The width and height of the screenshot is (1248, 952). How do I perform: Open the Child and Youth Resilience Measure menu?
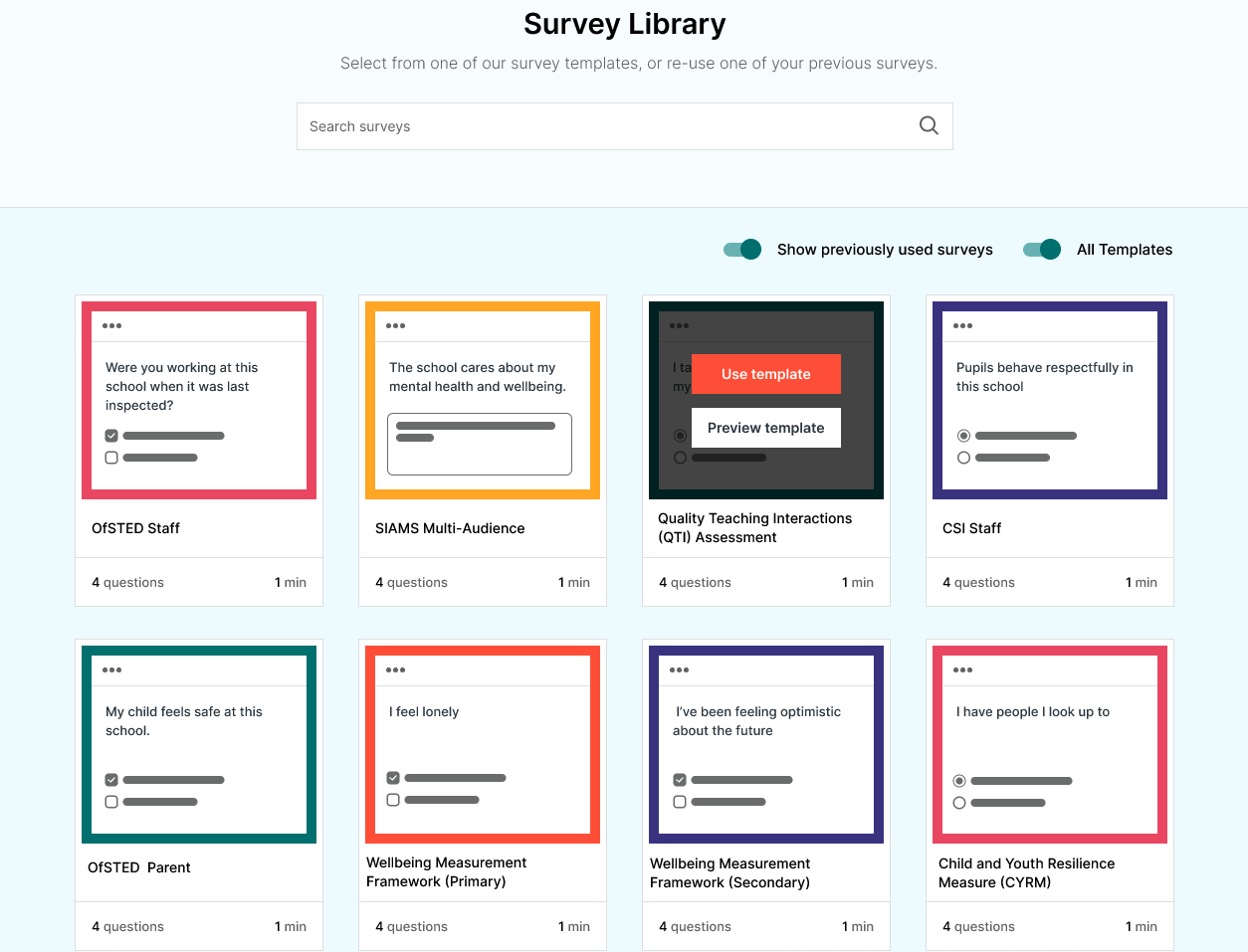[x=961, y=669]
